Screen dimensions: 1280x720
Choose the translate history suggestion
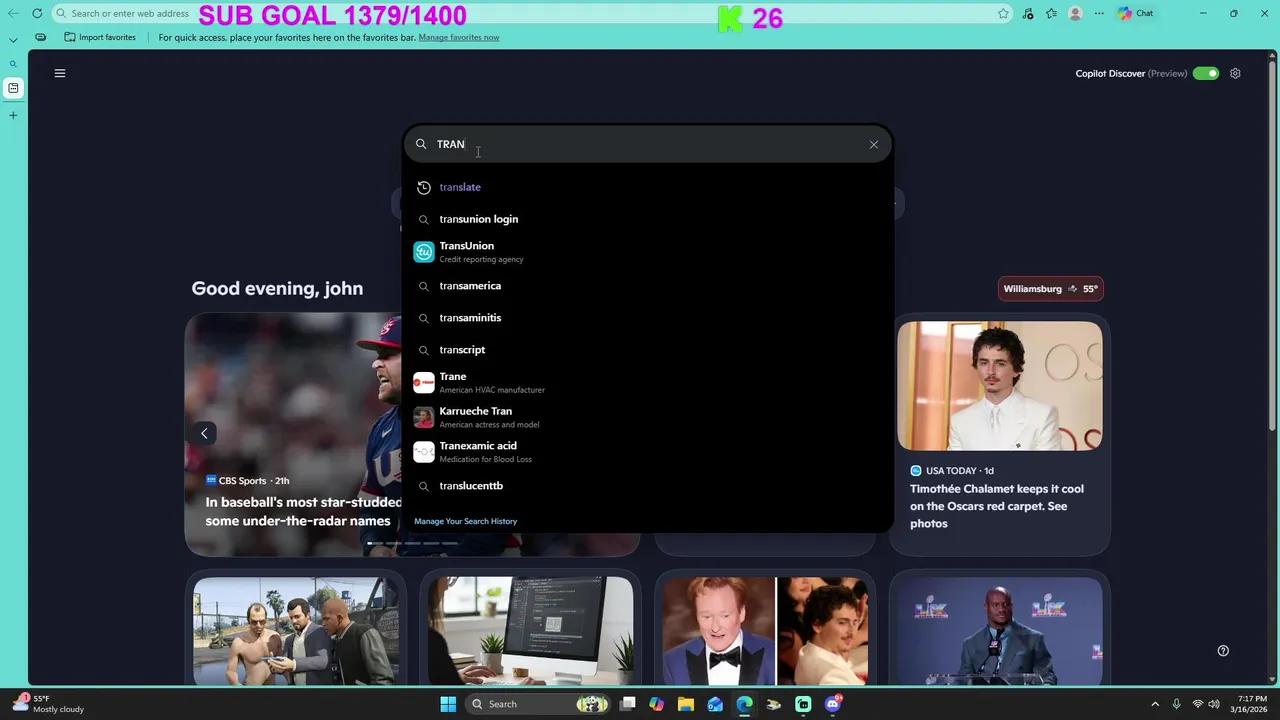click(647, 187)
